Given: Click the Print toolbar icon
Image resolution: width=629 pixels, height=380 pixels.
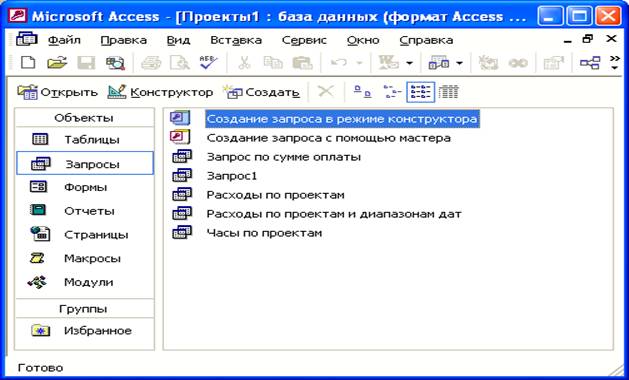Looking at the screenshot, I should [151, 63].
